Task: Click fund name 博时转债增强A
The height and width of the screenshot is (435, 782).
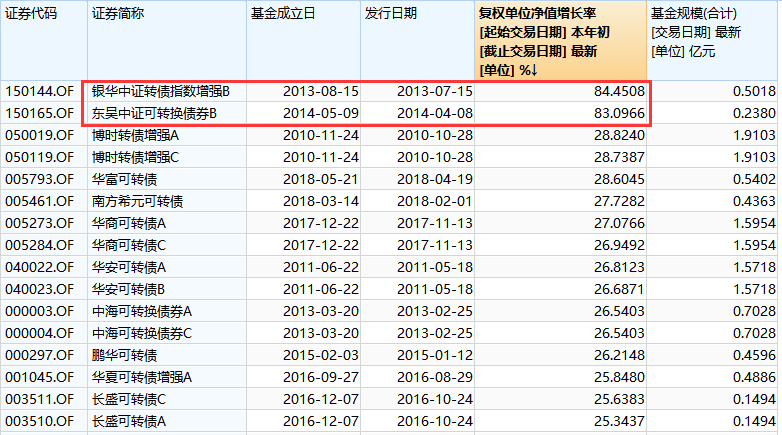Action: point(135,135)
